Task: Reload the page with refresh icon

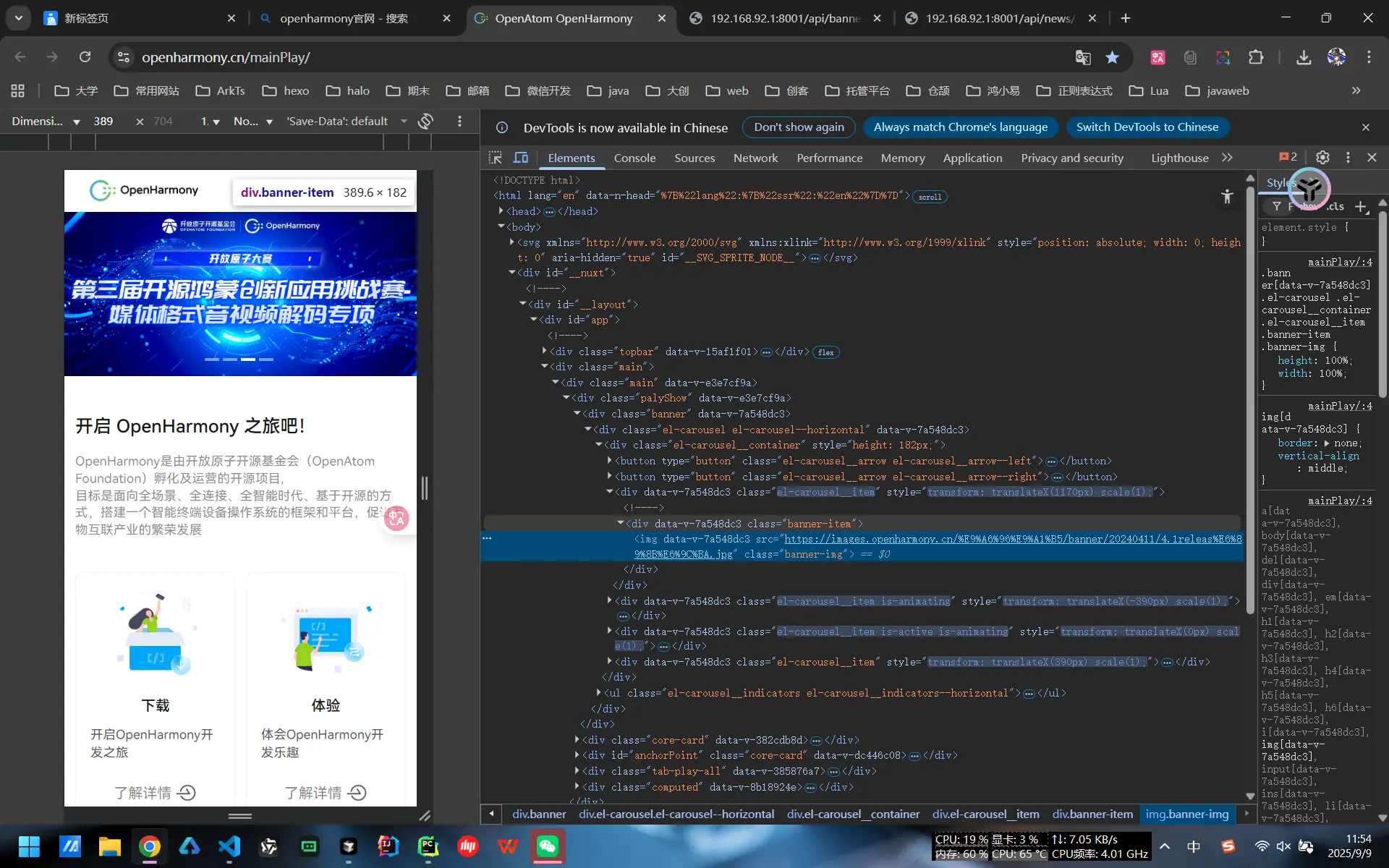Action: point(85,57)
